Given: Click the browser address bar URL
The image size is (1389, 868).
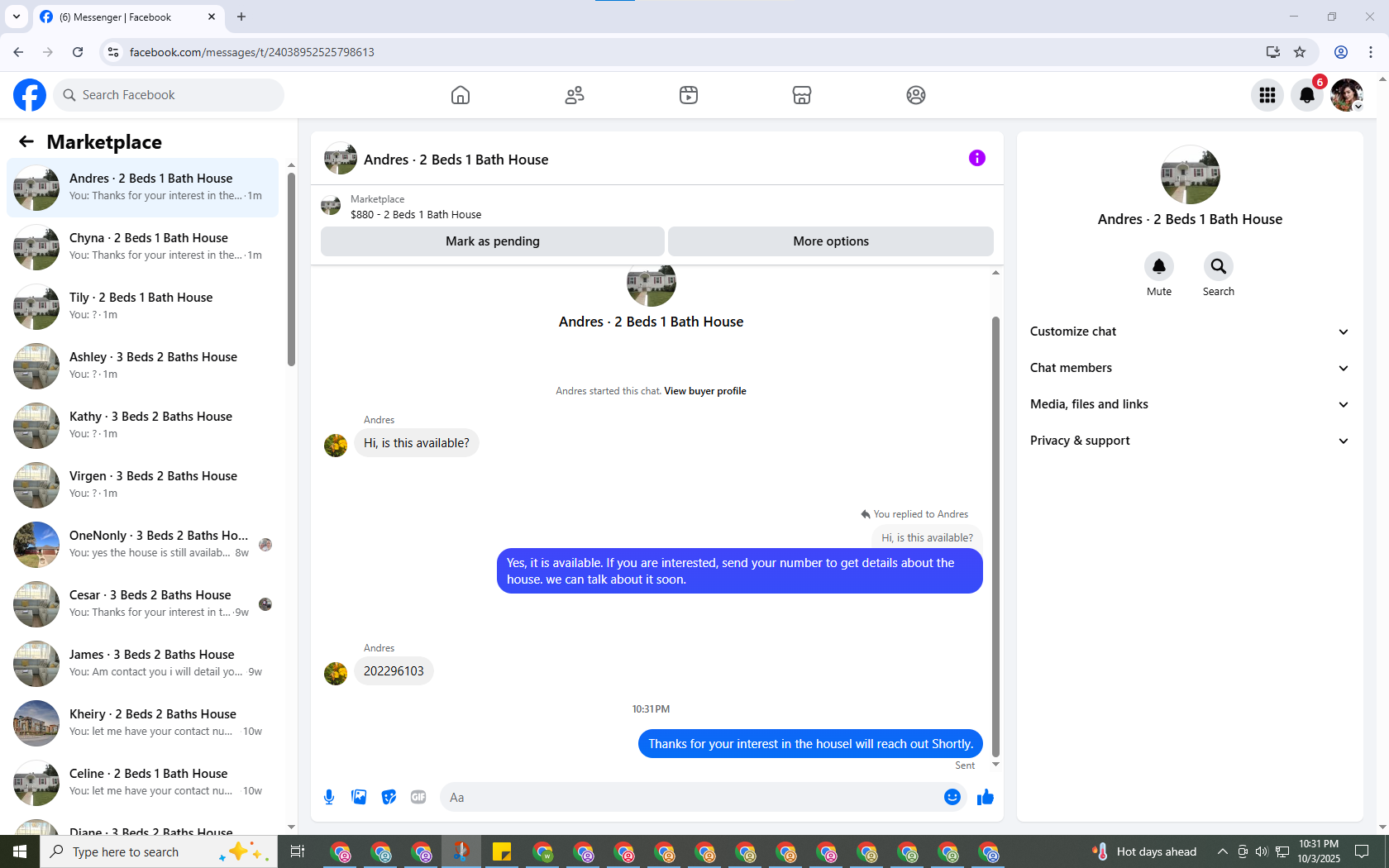Looking at the screenshot, I should [252, 52].
